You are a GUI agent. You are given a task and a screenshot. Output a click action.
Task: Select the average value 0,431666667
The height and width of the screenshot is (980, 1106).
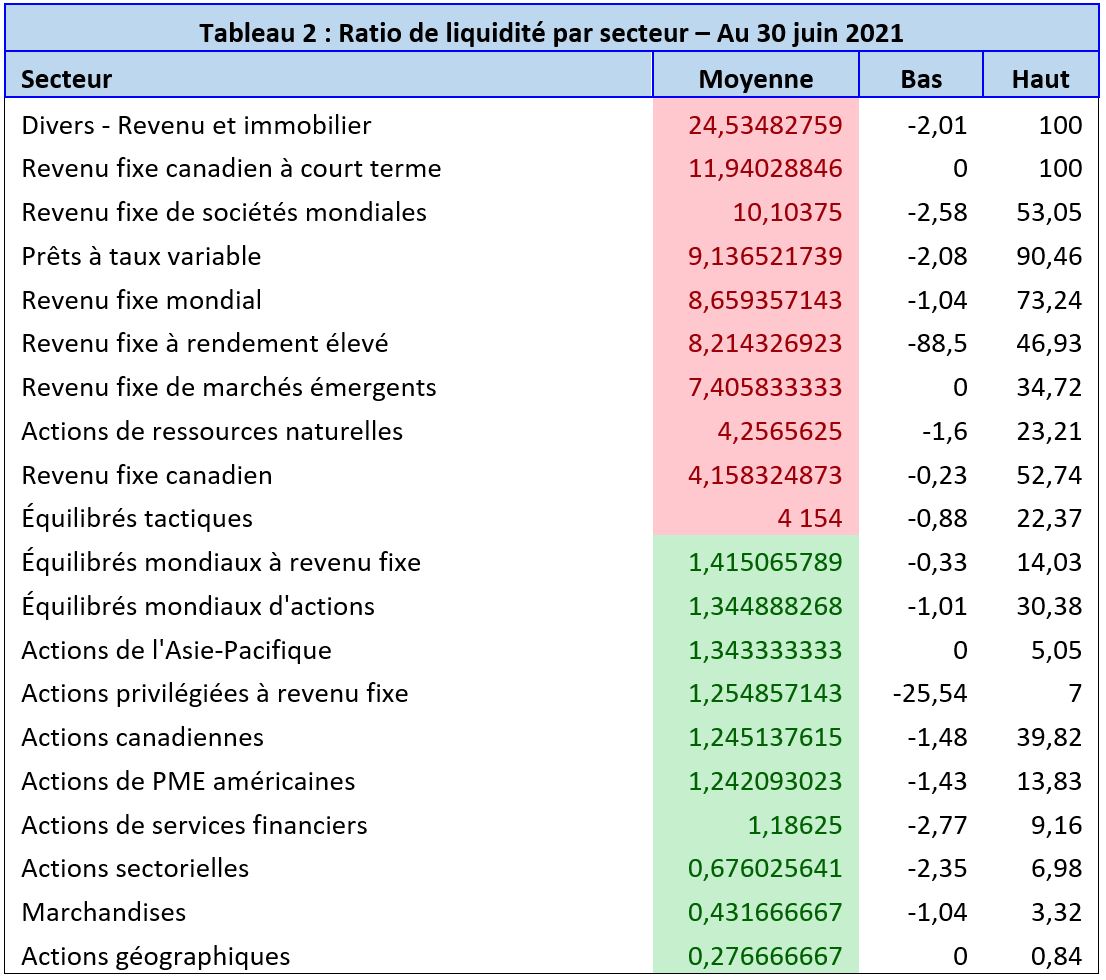(765, 912)
